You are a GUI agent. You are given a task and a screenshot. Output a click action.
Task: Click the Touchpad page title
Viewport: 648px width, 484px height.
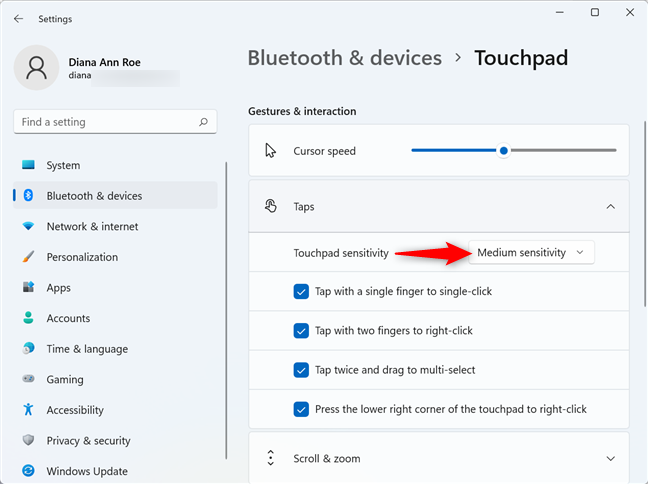(x=521, y=58)
